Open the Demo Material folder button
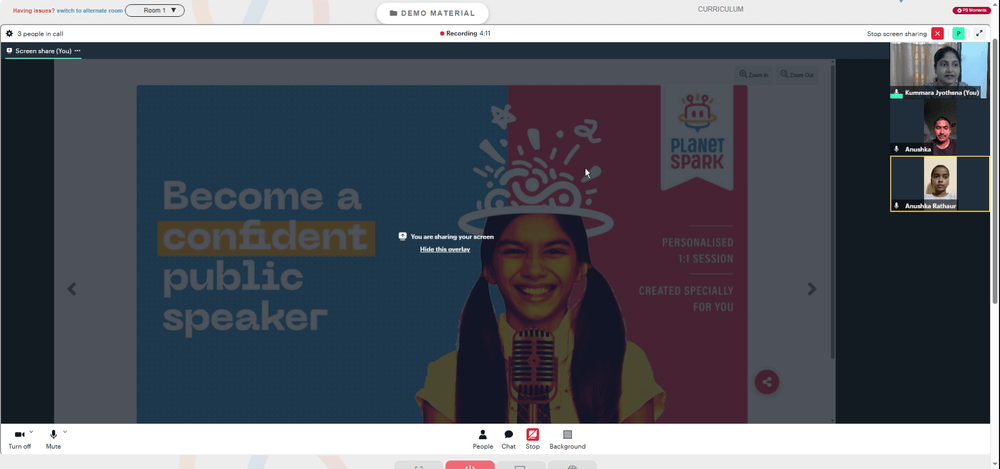 [x=432, y=13]
